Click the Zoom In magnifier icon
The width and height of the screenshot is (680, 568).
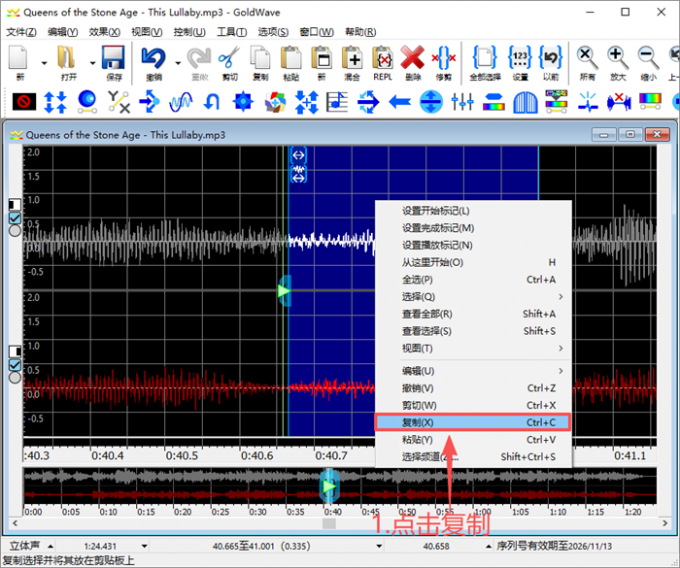[x=618, y=58]
